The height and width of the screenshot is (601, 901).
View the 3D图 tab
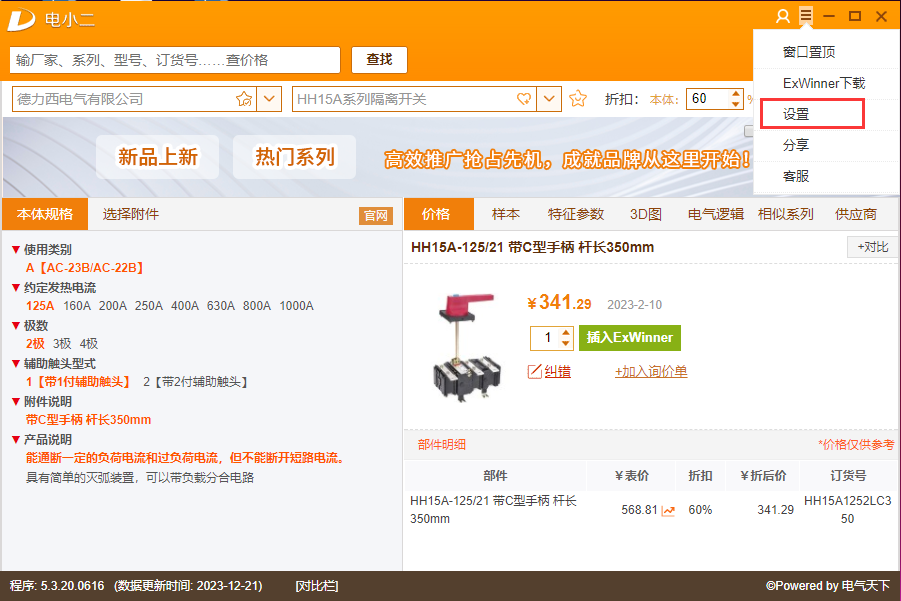[646, 214]
